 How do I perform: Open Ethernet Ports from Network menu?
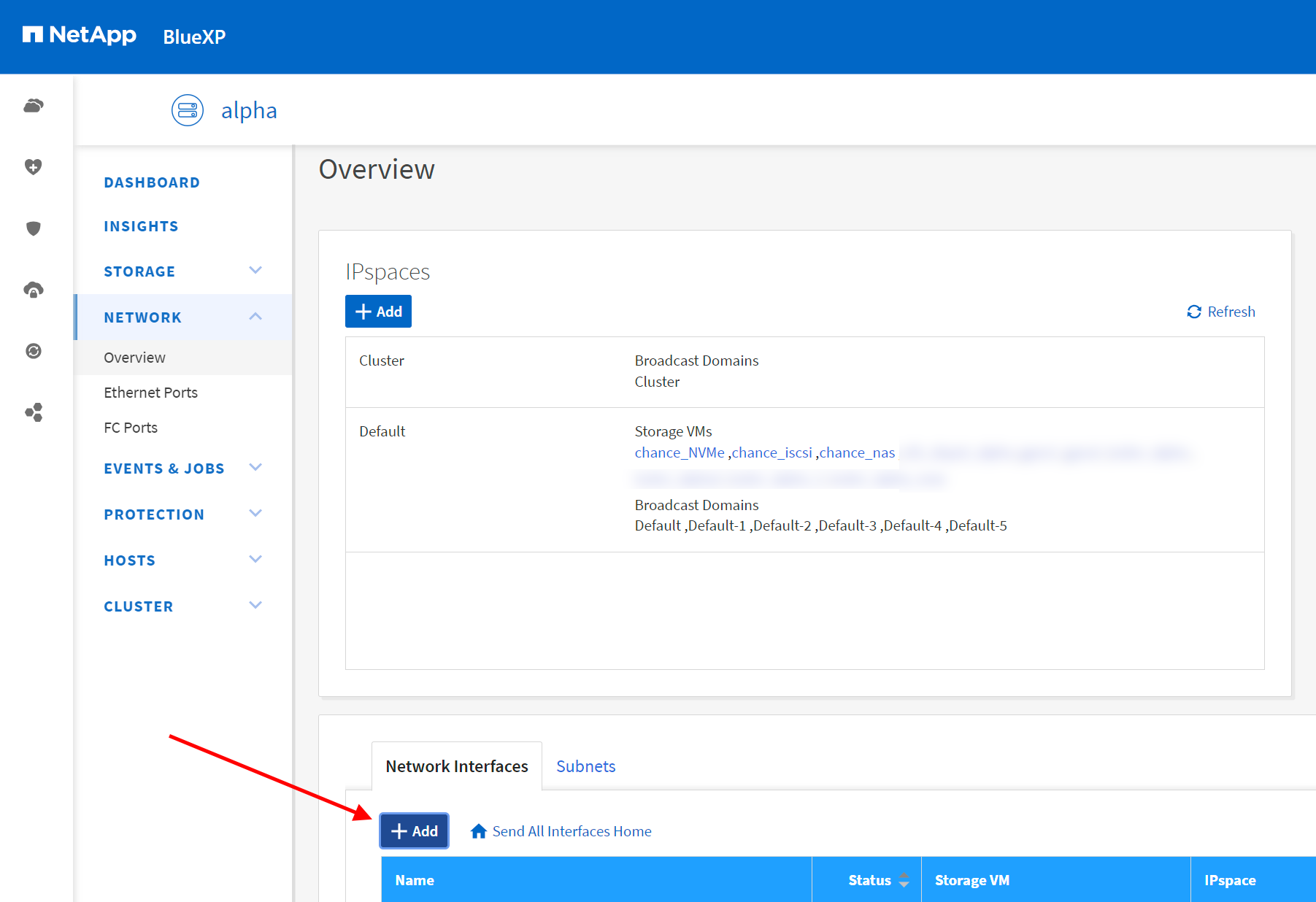[150, 393]
